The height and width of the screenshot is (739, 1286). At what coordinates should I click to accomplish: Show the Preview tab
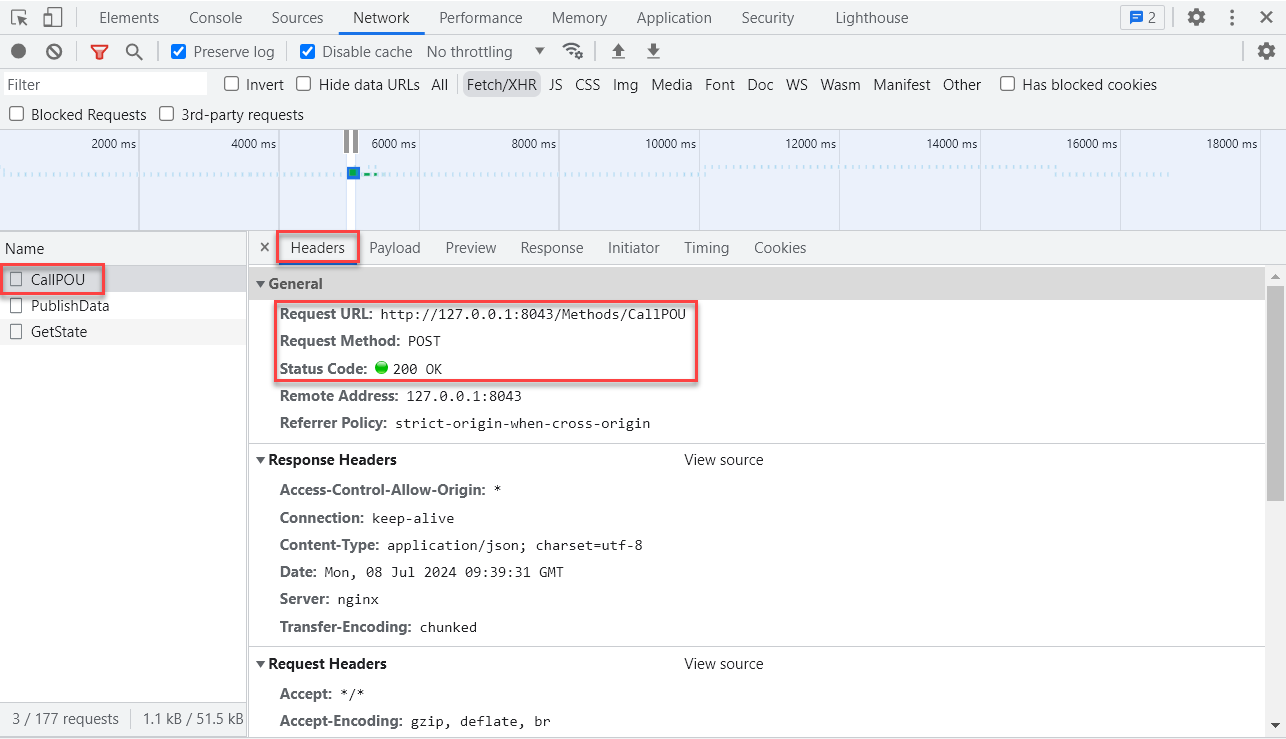click(471, 247)
